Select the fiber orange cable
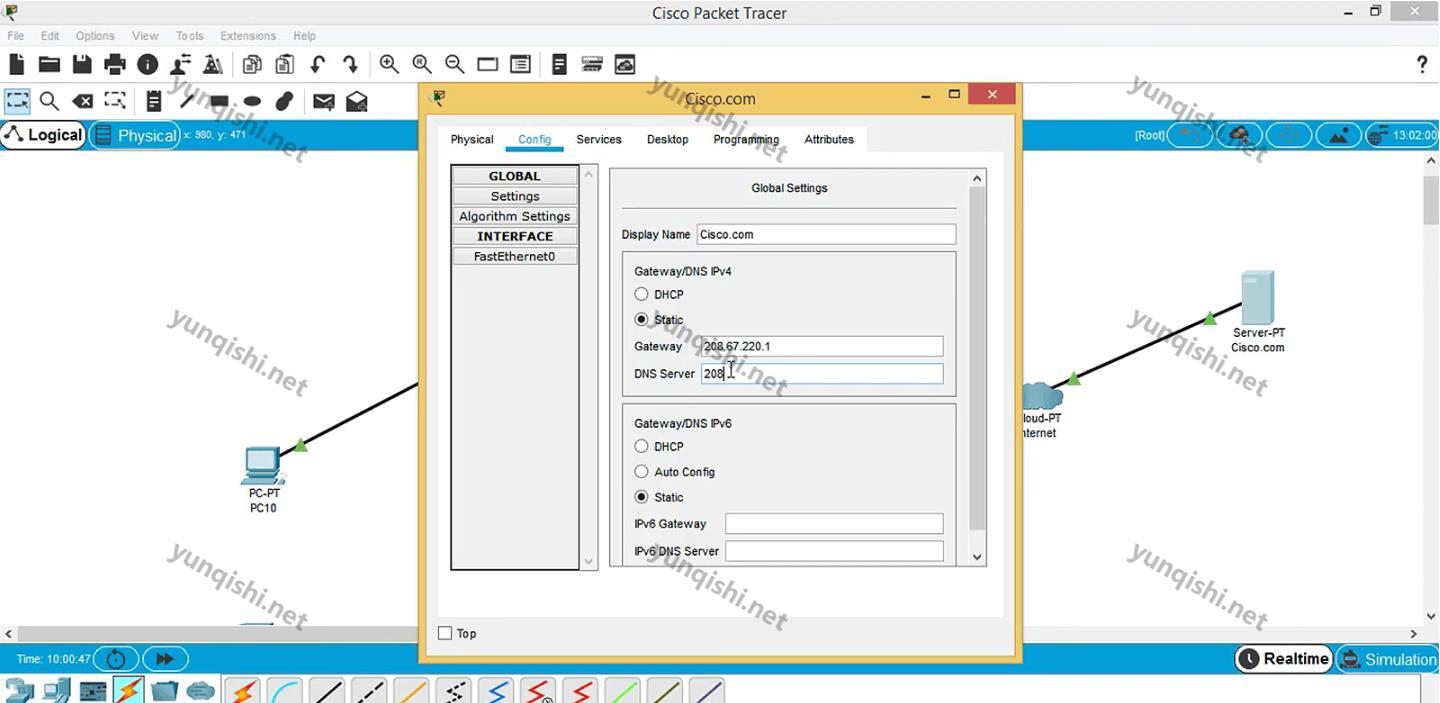Image resolution: width=1440 pixels, height=703 pixels. coord(411,690)
